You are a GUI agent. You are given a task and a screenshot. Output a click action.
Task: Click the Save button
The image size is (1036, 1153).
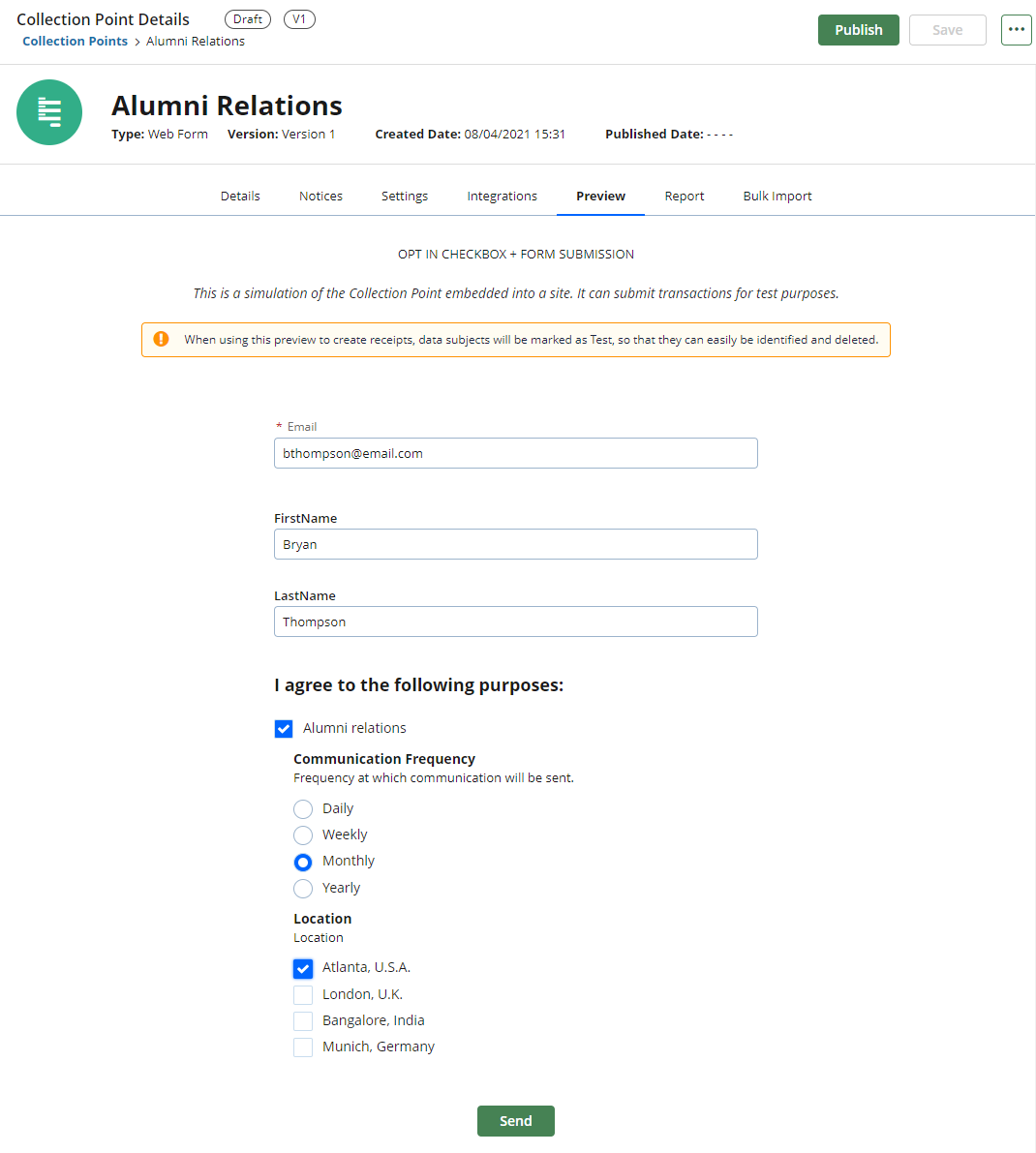947,30
